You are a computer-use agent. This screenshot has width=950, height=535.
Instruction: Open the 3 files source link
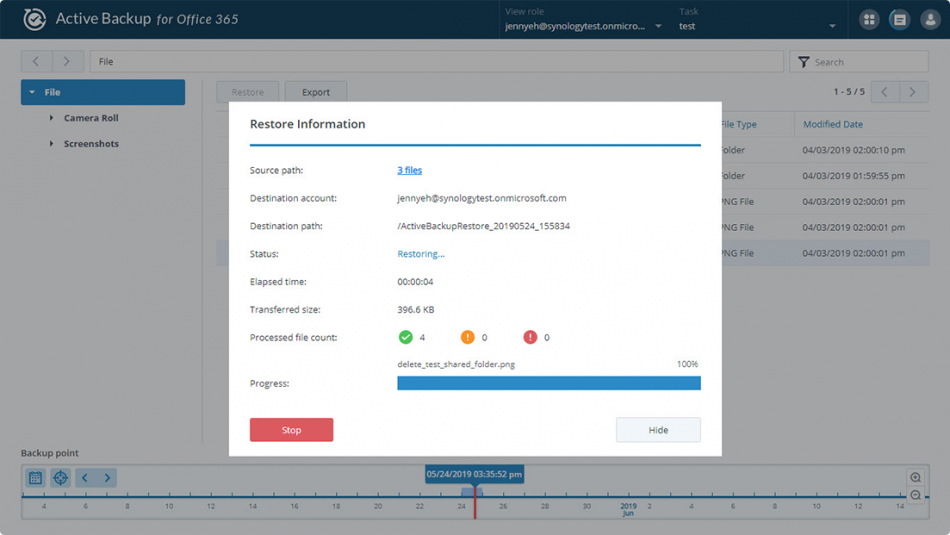[x=410, y=170]
